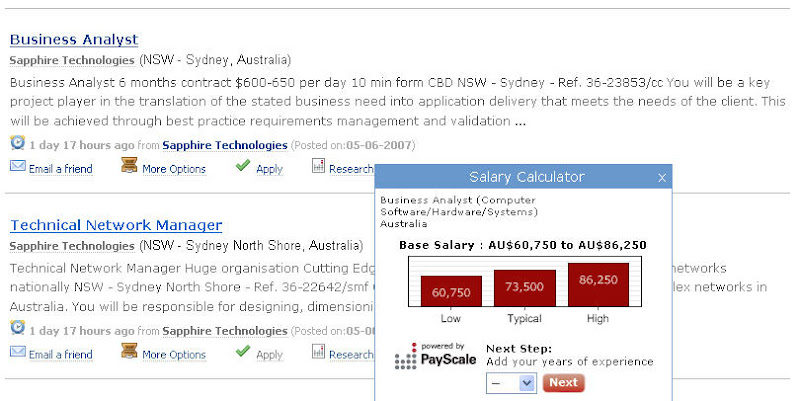Click Sapphire Technologies below Business Analyst title
The height and width of the screenshot is (401, 800).
coord(72,60)
